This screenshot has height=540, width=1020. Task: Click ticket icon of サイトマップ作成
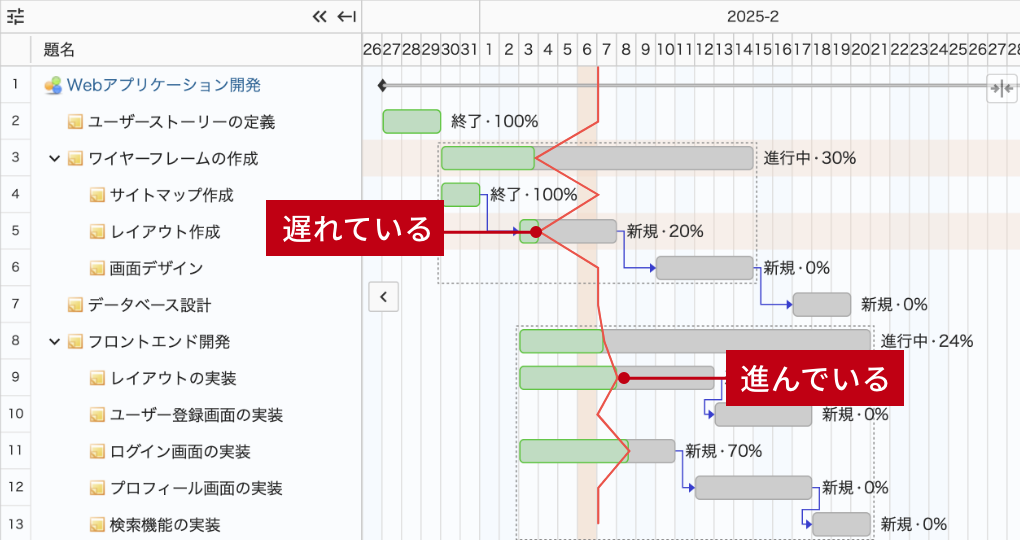click(97, 195)
